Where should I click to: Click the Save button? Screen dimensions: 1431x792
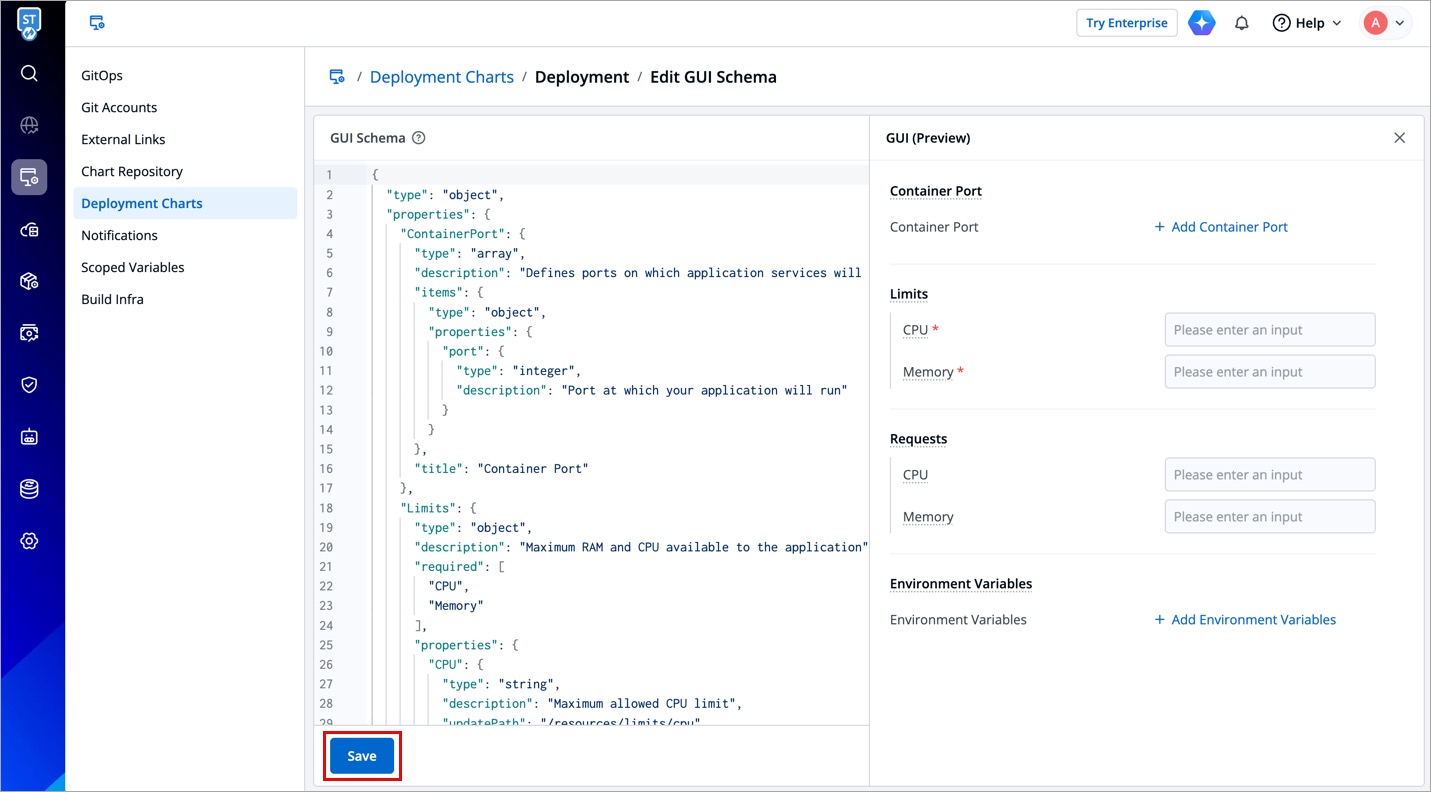pyautogui.click(x=362, y=756)
